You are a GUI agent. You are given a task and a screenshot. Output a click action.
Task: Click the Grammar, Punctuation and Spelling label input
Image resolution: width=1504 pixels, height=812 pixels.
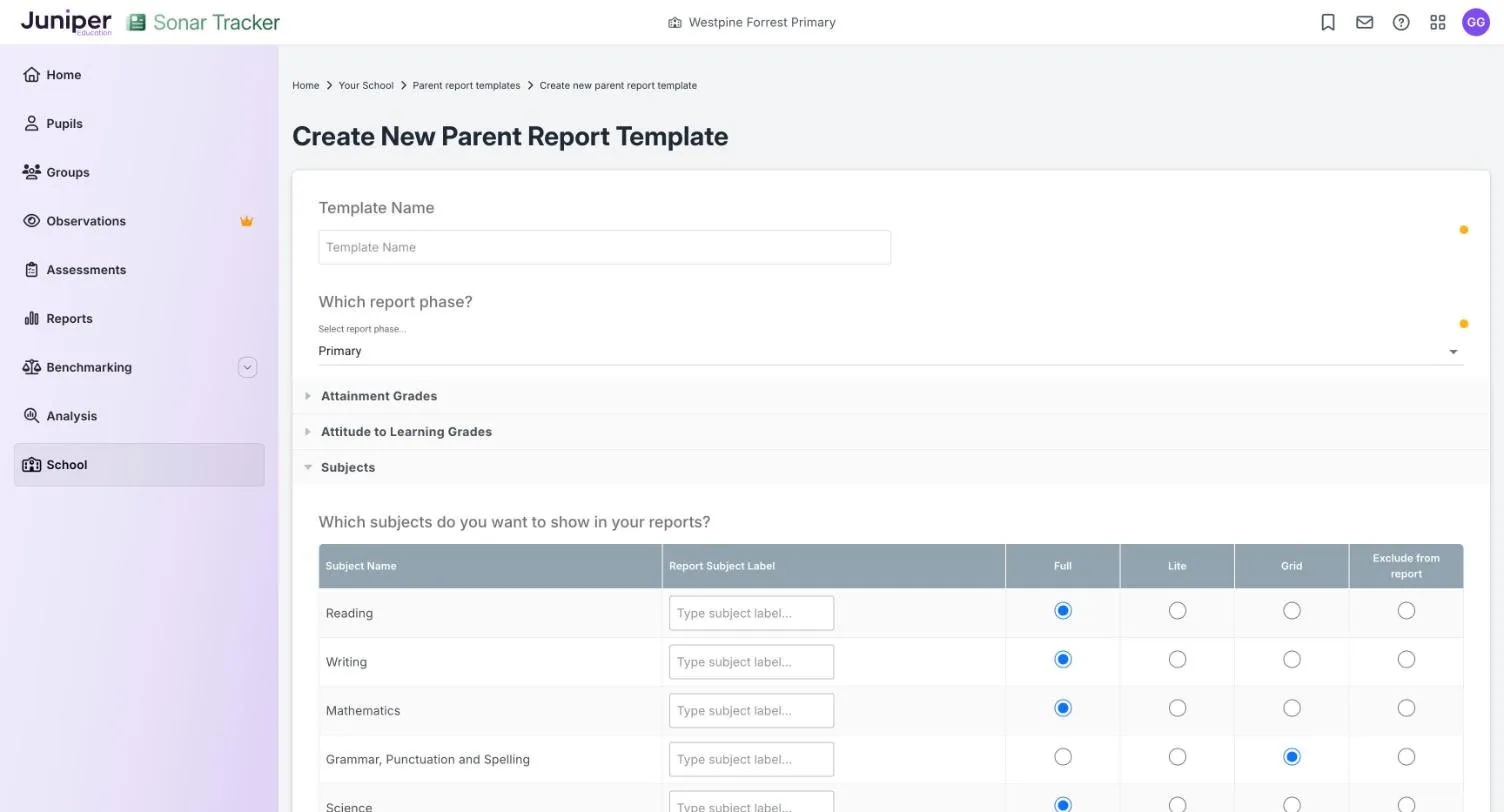[x=751, y=760]
